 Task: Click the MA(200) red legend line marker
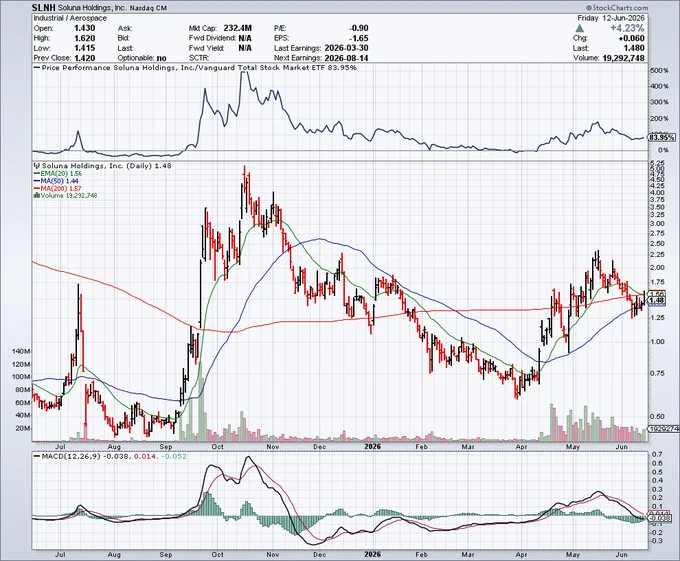click(37, 189)
